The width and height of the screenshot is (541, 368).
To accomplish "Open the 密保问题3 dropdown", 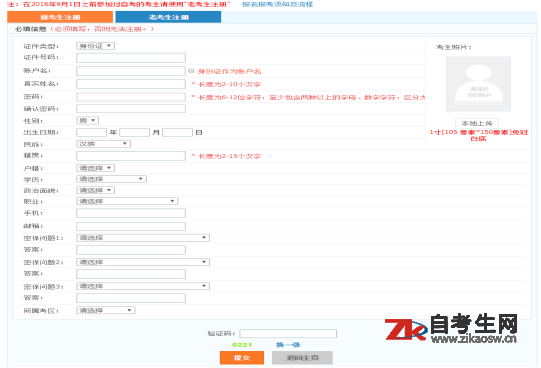I will click(143, 286).
